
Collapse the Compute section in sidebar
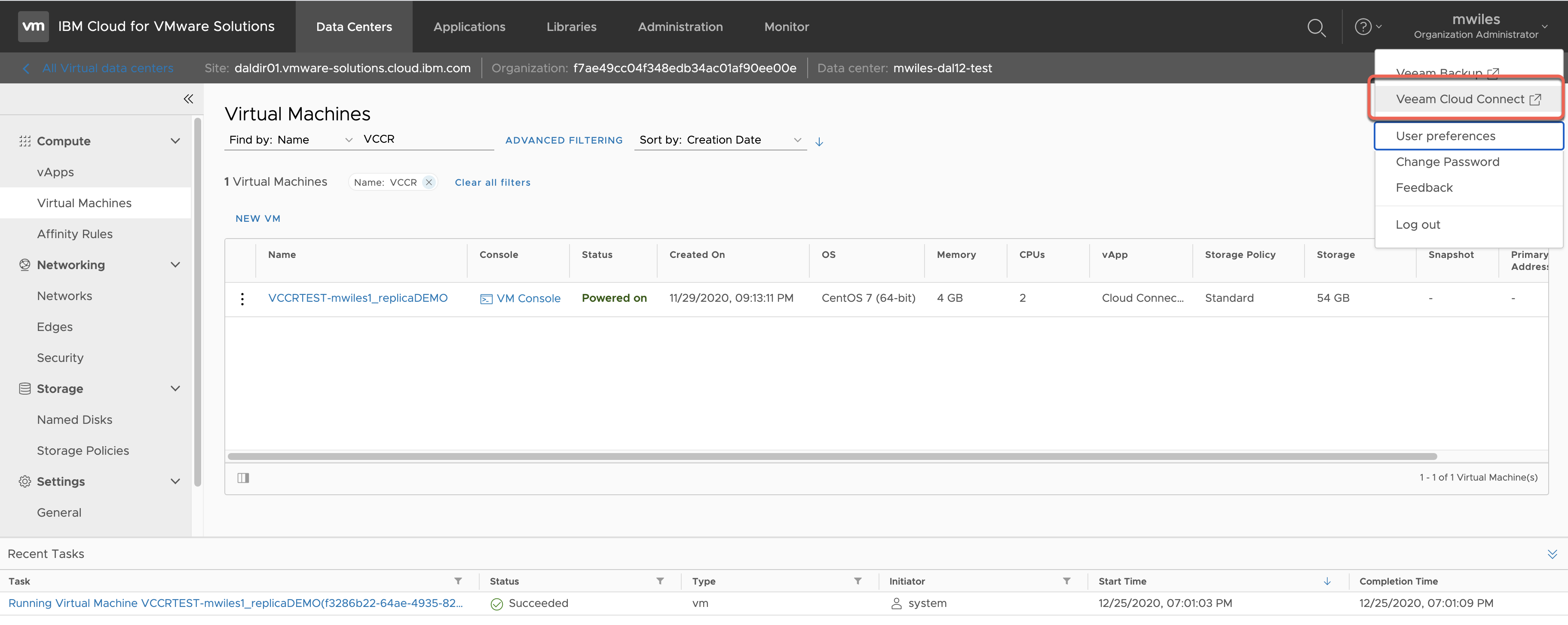pyautogui.click(x=175, y=141)
